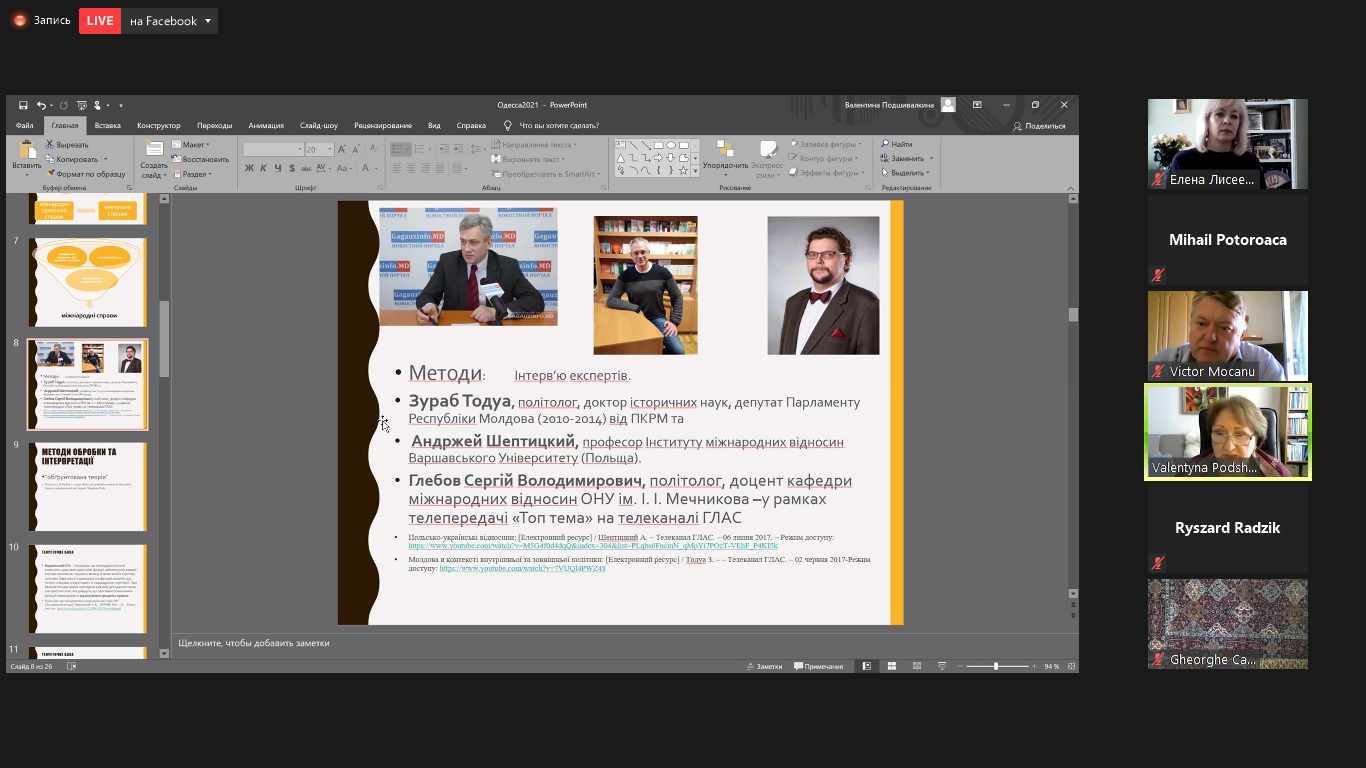The height and width of the screenshot is (768, 1366).
Task: Click the red LIVE button
Action: coord(100,21)
